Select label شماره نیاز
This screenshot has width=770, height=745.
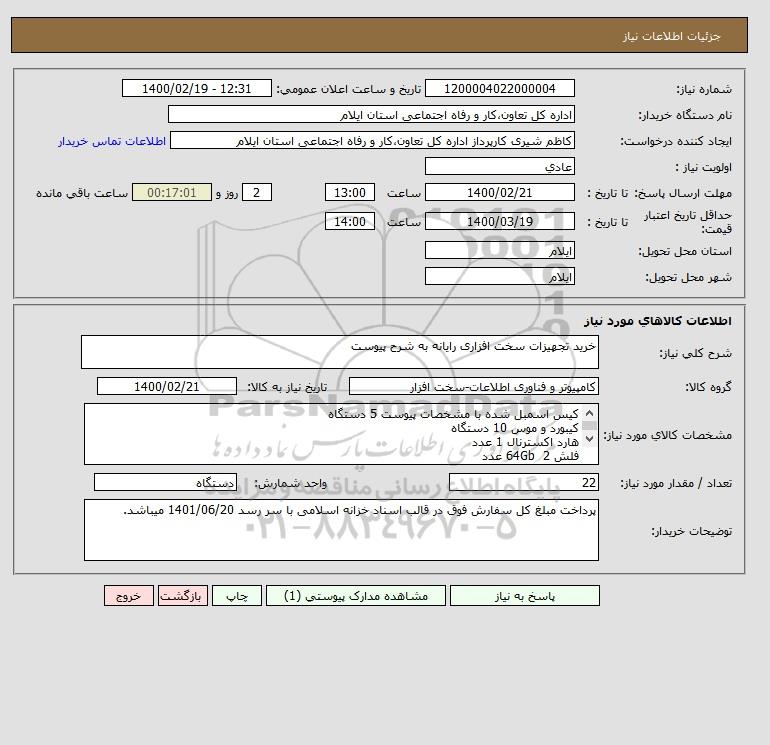click(704, 89)
